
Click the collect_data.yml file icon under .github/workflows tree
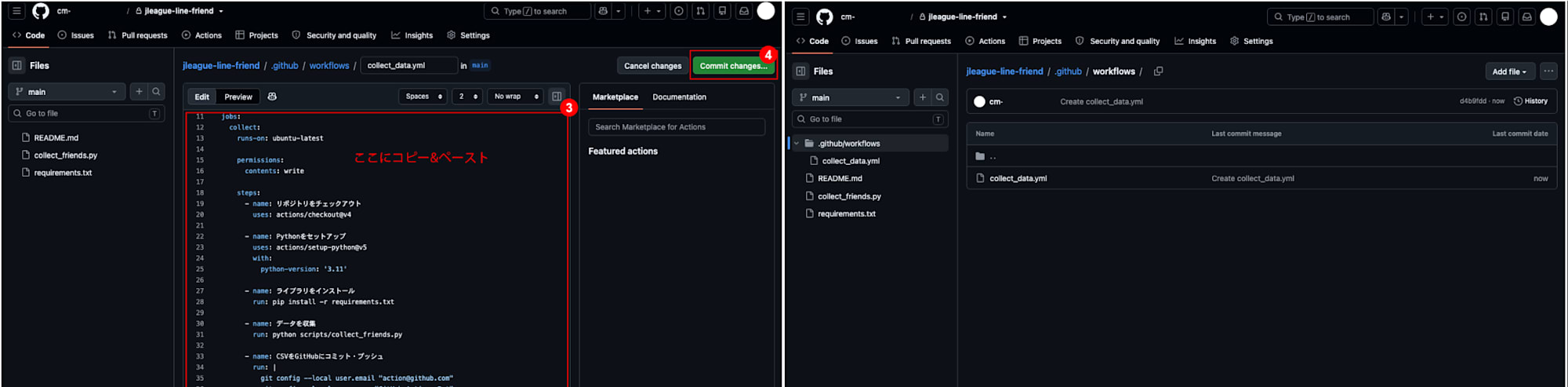(814, 161)
